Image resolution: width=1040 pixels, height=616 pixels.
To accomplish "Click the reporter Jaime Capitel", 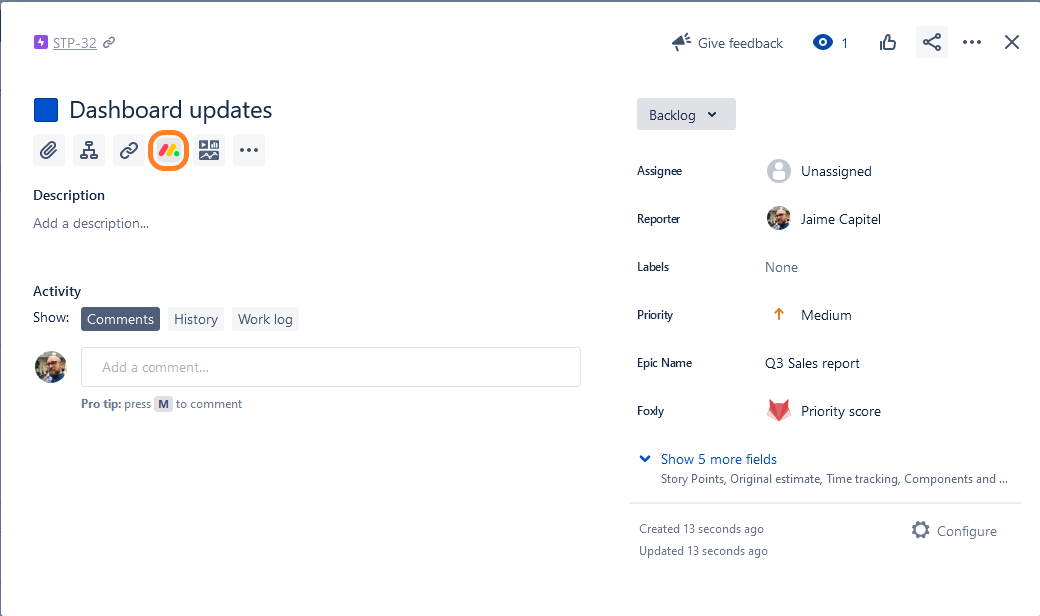I will [840, 219].
